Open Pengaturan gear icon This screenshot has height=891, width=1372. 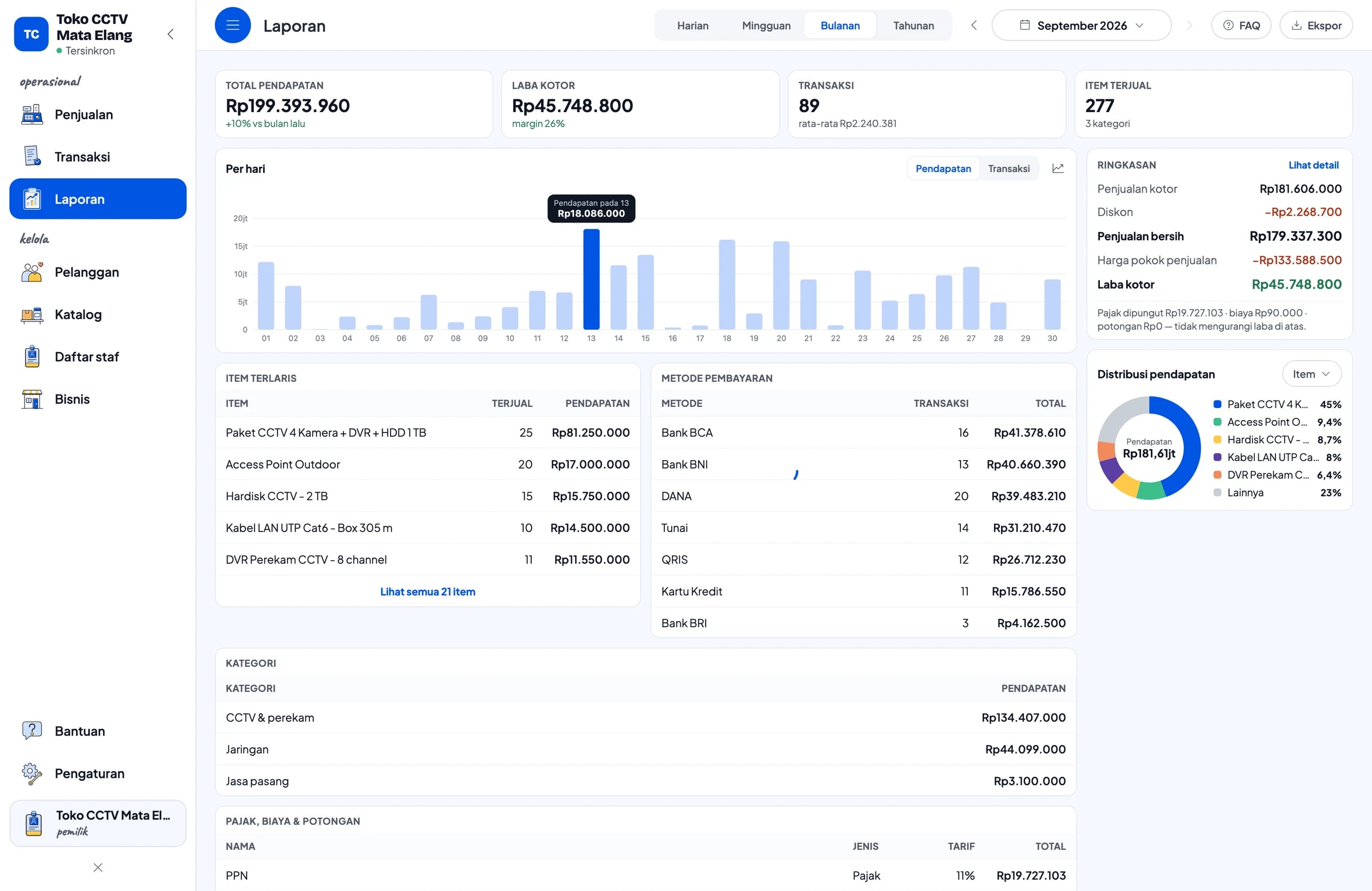click(31, 773)
